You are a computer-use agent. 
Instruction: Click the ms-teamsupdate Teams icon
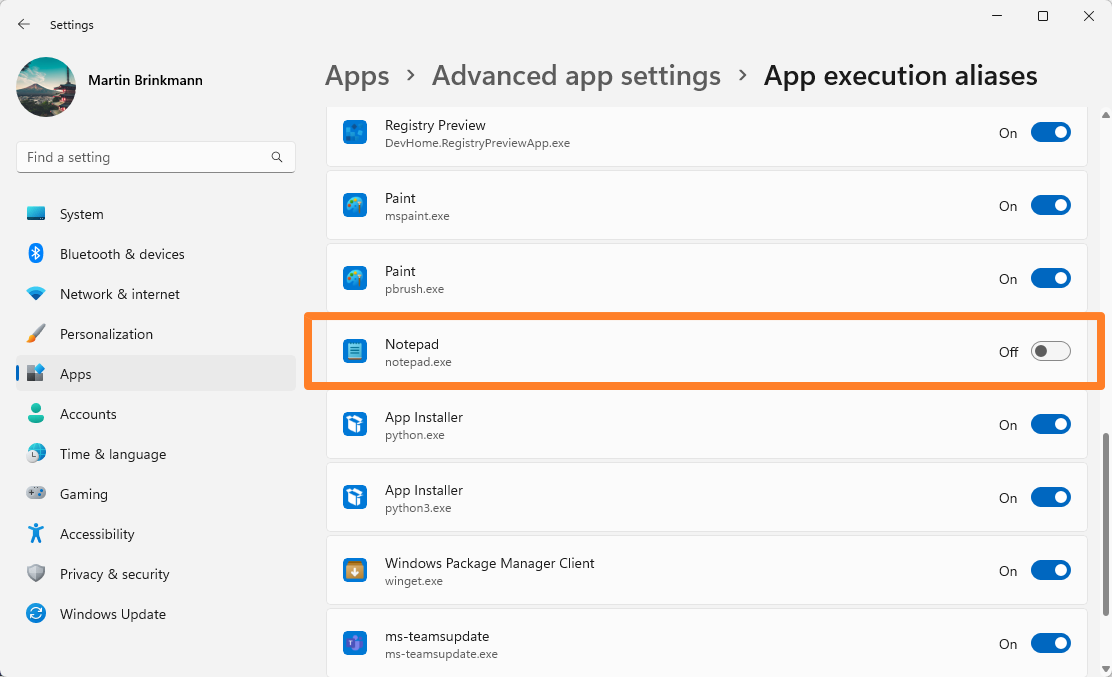click(355, 644)
